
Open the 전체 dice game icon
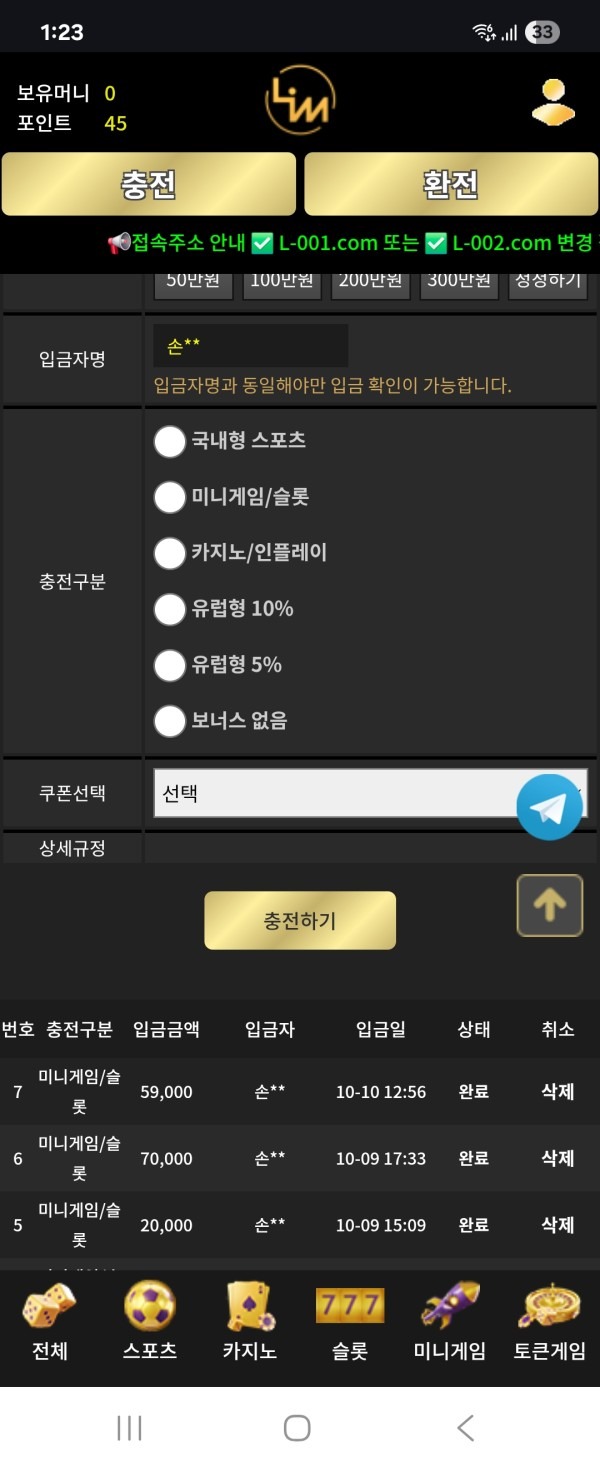click(48, 1307)
